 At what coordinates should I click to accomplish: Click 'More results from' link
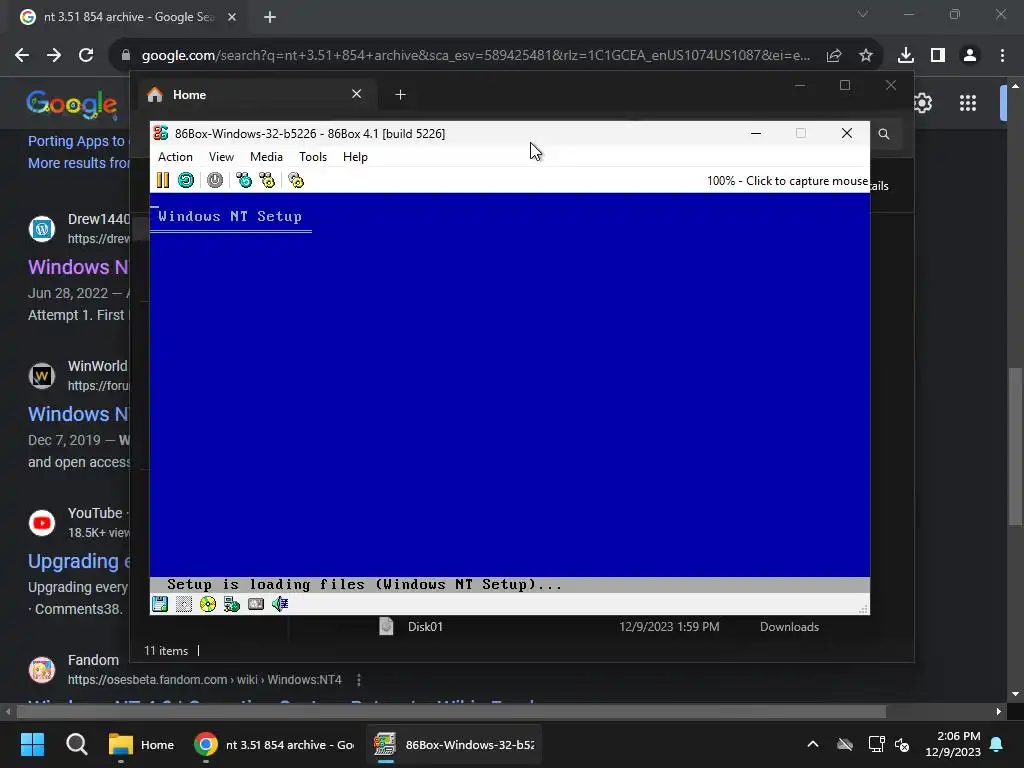tap(79, 163)
